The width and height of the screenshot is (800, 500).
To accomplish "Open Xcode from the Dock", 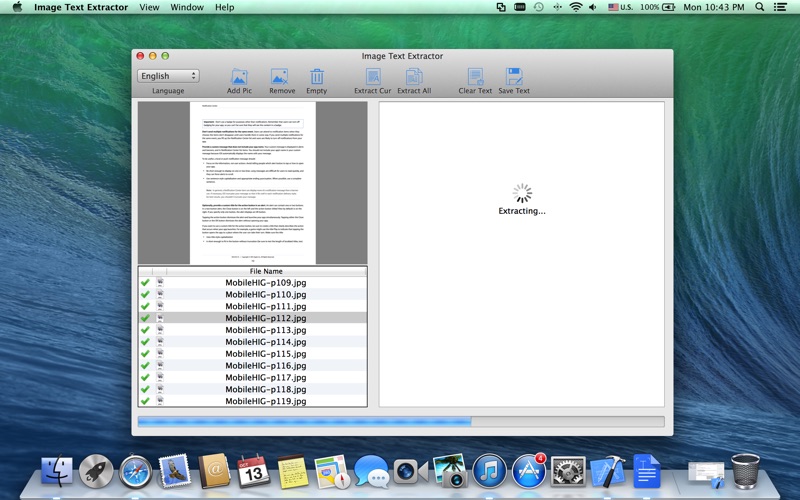I will (607, 471).
